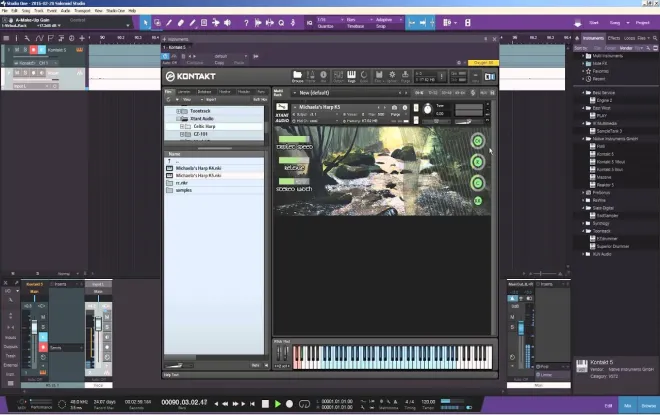The height and width of the screenshot is (415, 660).
Task: Toggle record arm on Kontakt 5 track
Action: [33, 50]
